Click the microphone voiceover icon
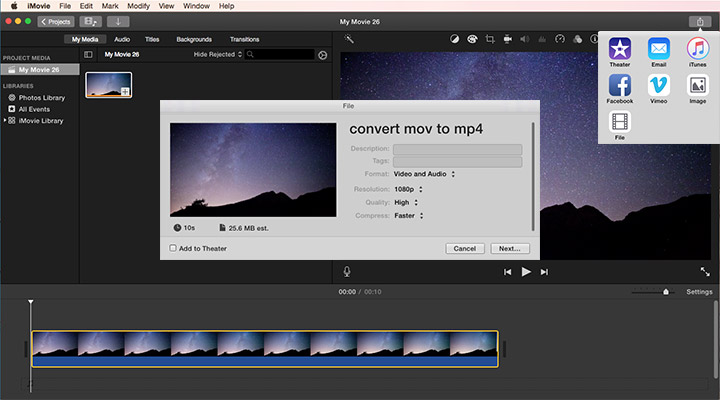The height and width of the screenshot is (400, 720). pos(347,271)
